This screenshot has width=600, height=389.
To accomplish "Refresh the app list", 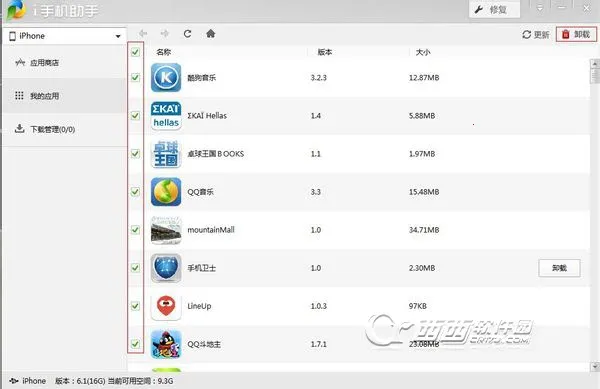I will 188,34.
